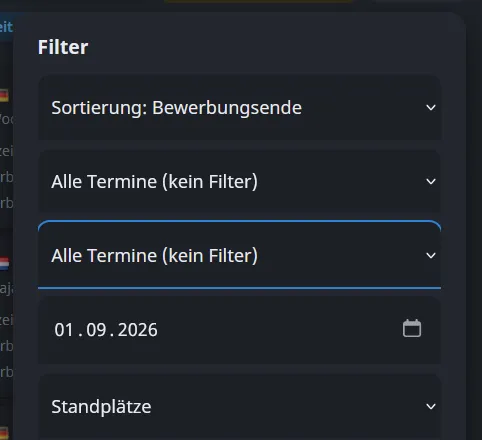Click the German flag icon at upper left edge

[x=4, y=96]
